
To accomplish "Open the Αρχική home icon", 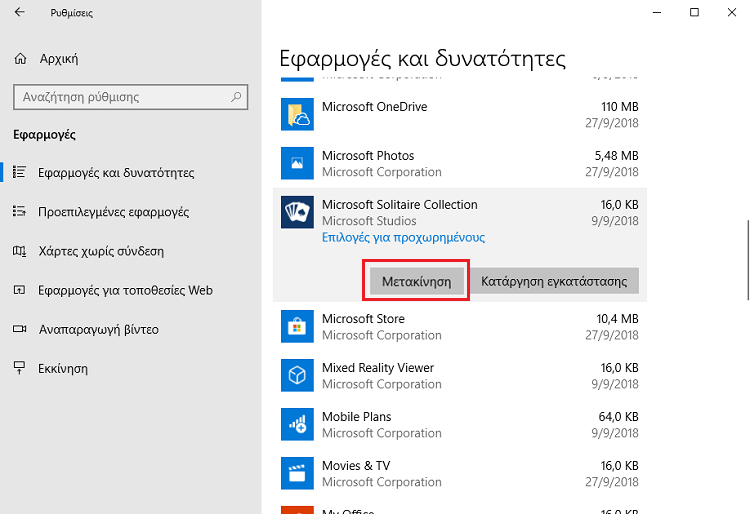I will (x=20, y=58).
